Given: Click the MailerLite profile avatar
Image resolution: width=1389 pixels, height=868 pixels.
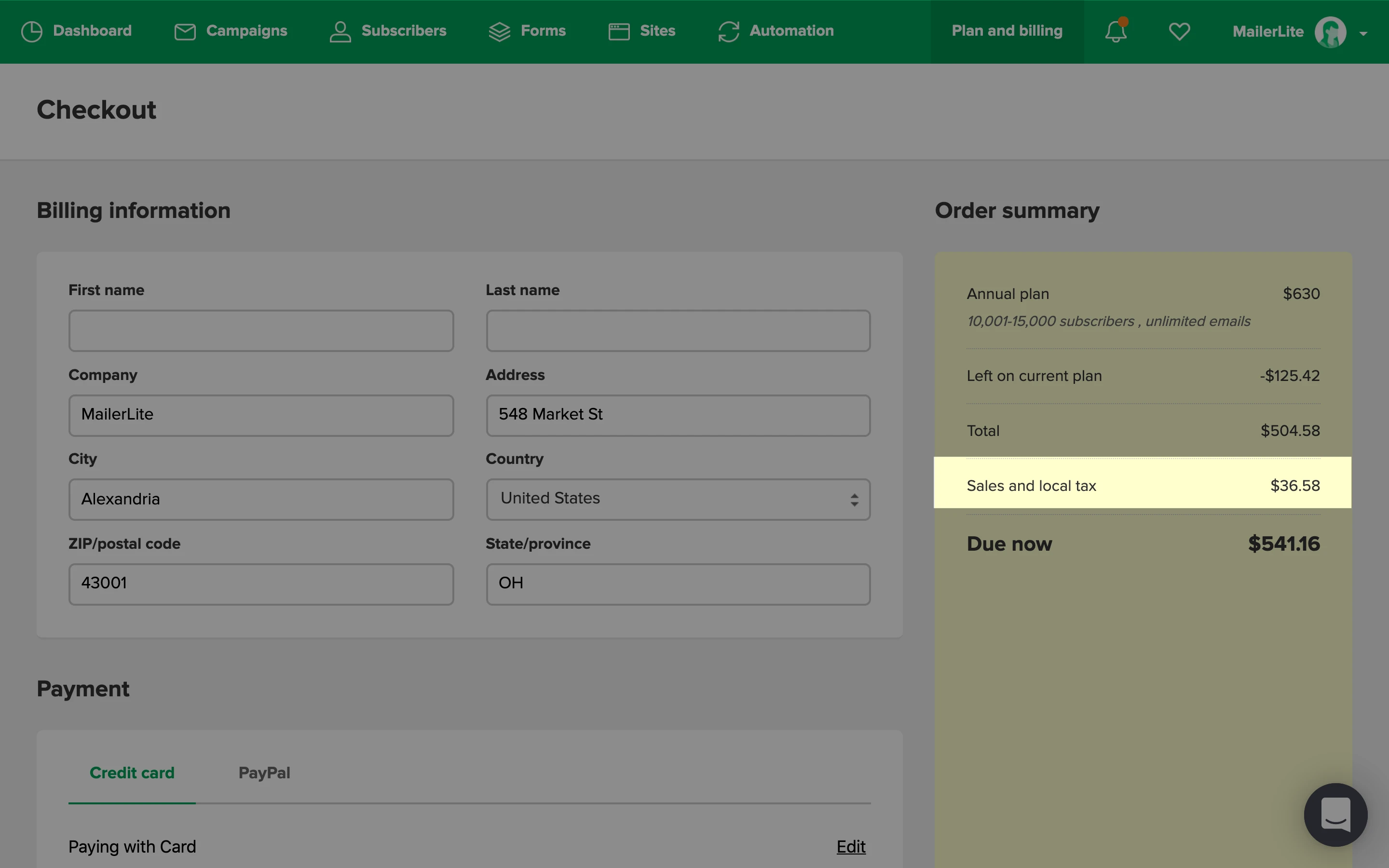Looking at the screenshot, I should tap(1330, 32).
